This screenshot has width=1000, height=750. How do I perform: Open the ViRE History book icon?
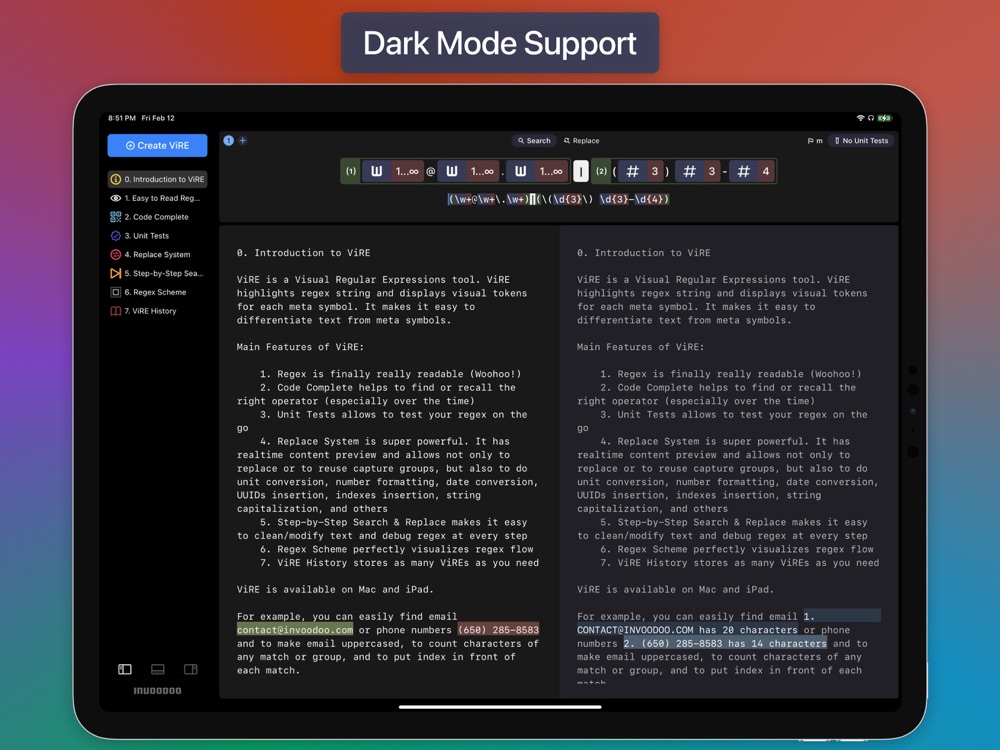tap(115, 311)
